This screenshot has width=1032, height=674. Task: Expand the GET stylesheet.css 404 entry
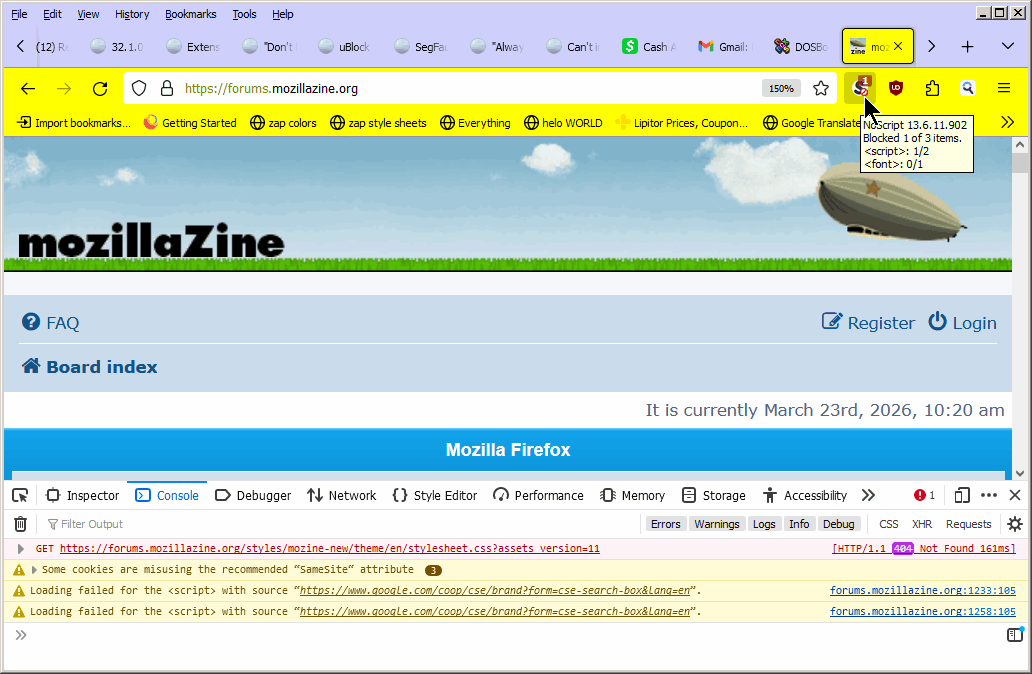20,548
